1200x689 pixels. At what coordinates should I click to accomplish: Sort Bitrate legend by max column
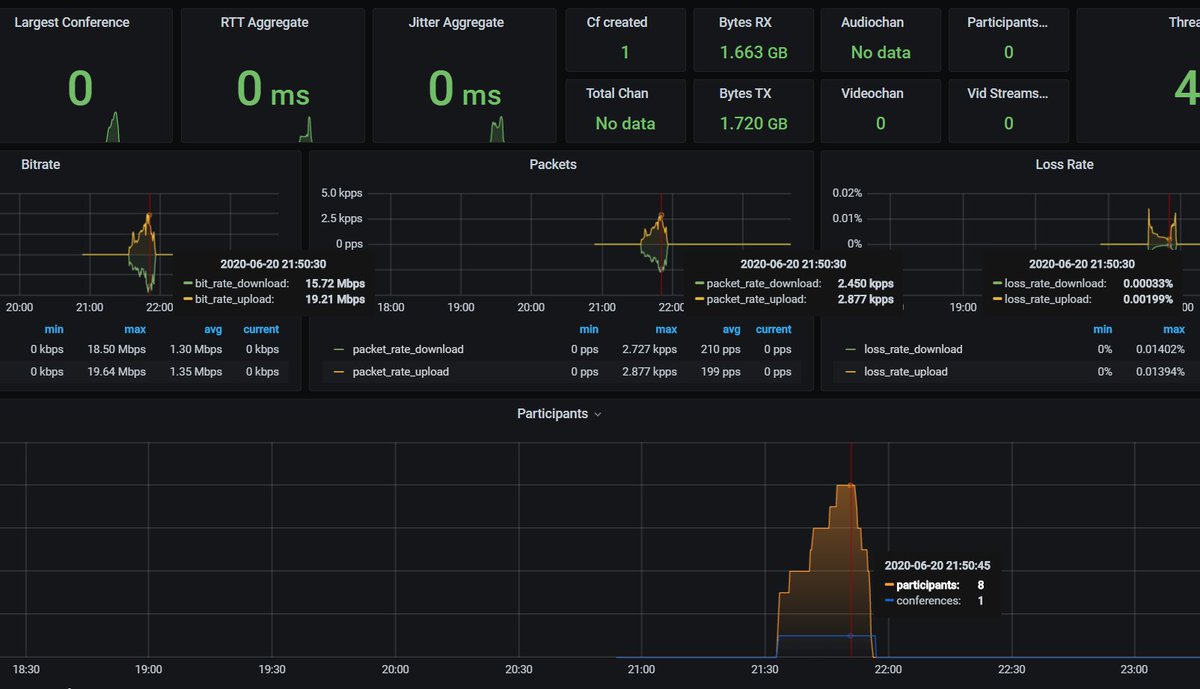pyautogui.click(x=134, y=329)
